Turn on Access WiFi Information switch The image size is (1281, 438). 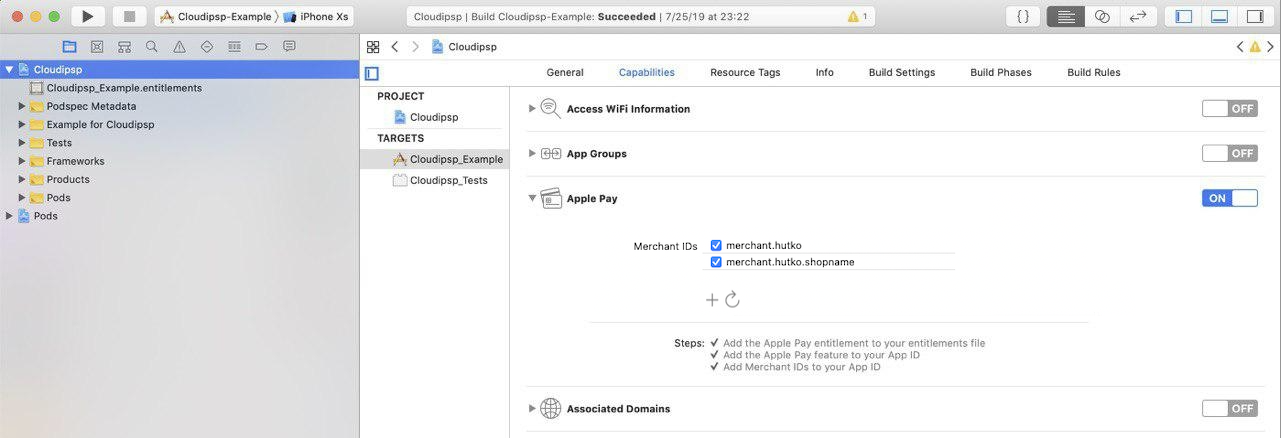pos(1230,109)
